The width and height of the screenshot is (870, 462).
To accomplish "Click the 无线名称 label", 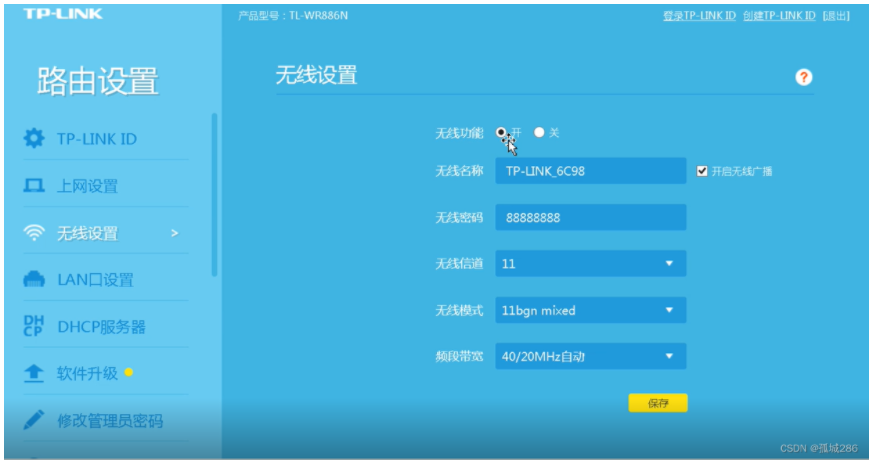I will pyautogui.click(x=459, y=171).
